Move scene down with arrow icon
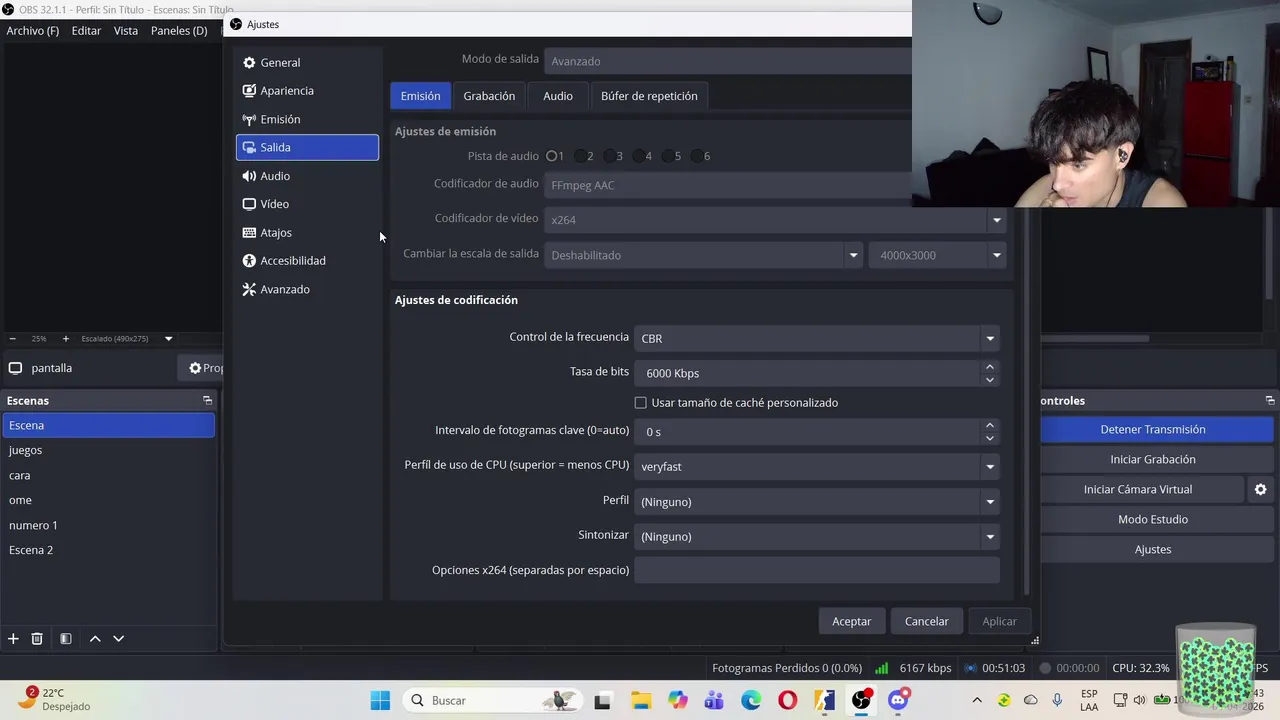The image size is (1280, 720). (118, 638)
